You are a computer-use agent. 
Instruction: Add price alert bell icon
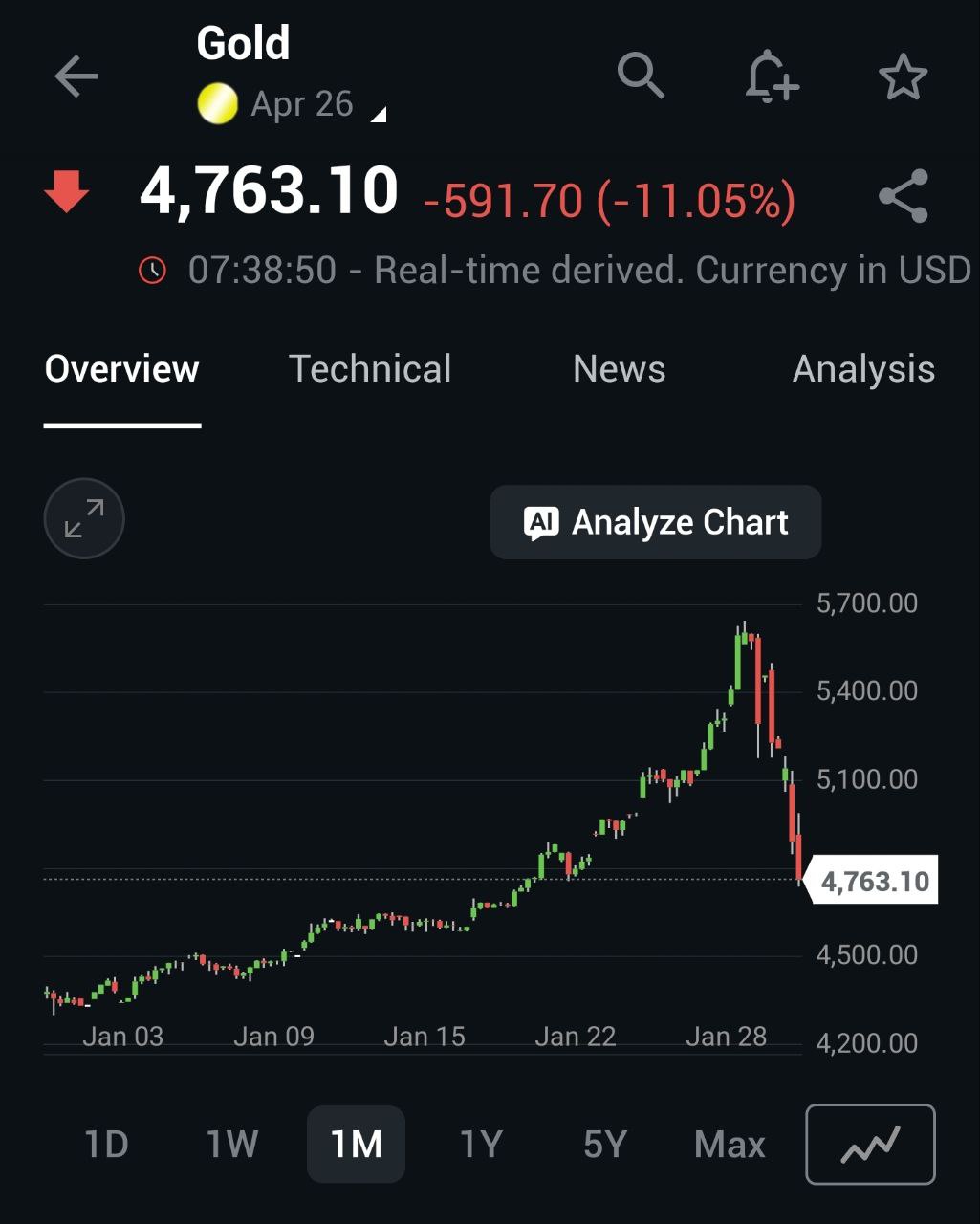coord(771,76)
